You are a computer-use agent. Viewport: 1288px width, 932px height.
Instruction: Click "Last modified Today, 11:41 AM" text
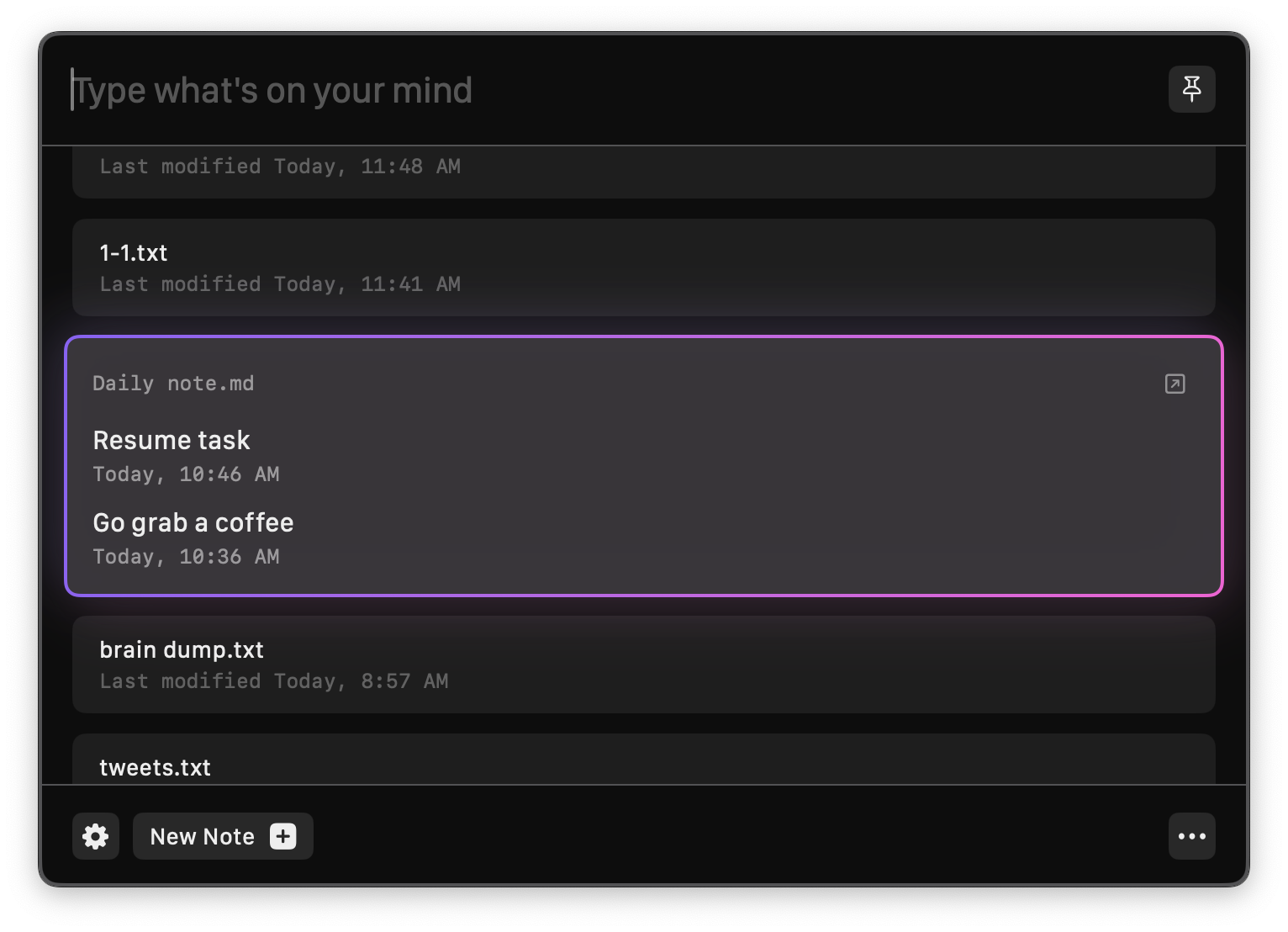[x=280, y=284]
